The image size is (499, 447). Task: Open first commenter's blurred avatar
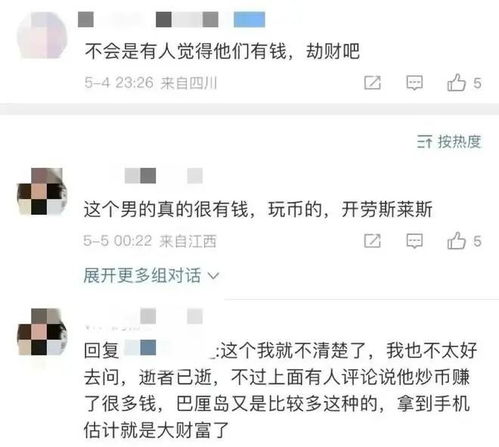tap(42, 35)
